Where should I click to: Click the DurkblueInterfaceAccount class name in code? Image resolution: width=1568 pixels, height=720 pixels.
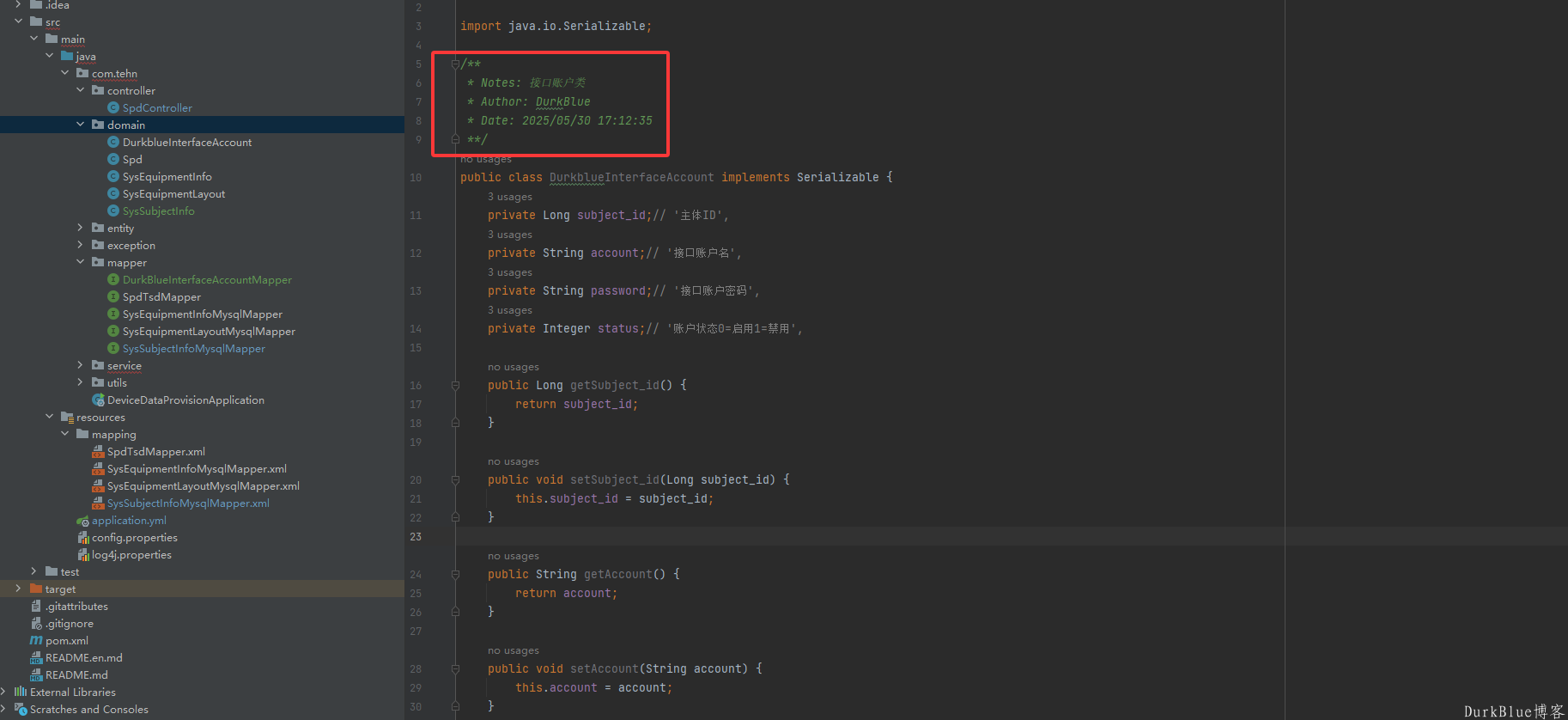coord(632,177)
